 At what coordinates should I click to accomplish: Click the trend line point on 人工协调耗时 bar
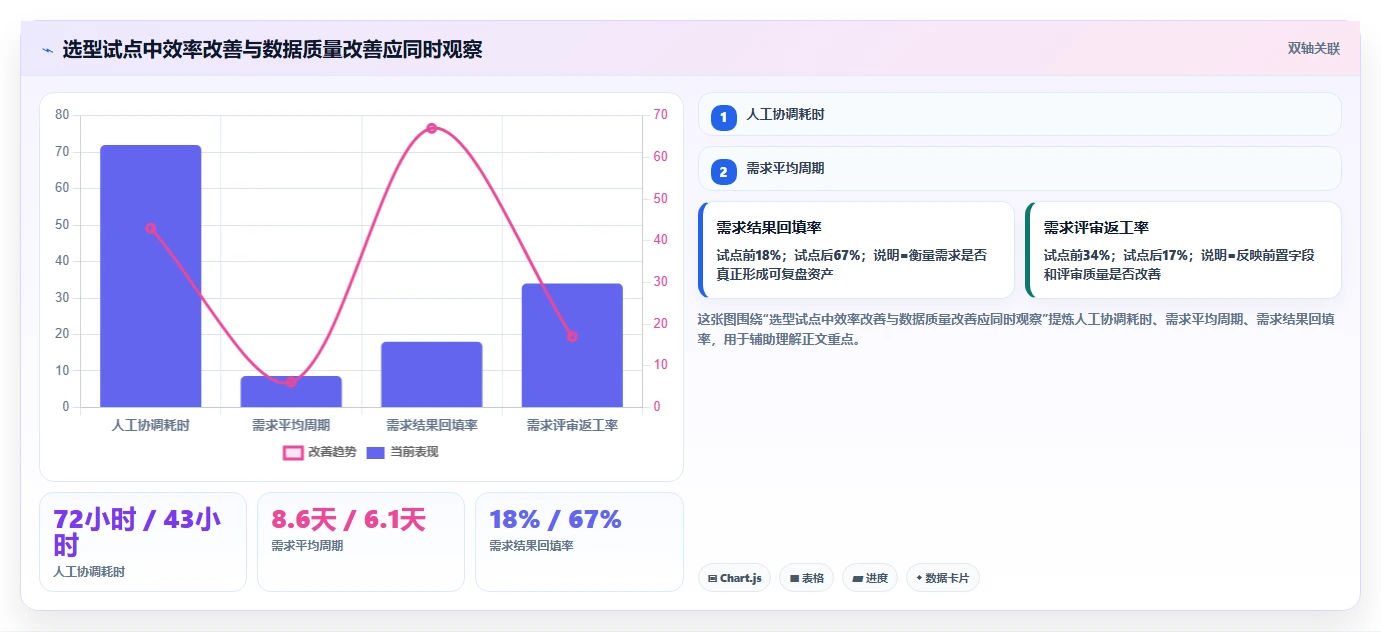pos(151,228)
